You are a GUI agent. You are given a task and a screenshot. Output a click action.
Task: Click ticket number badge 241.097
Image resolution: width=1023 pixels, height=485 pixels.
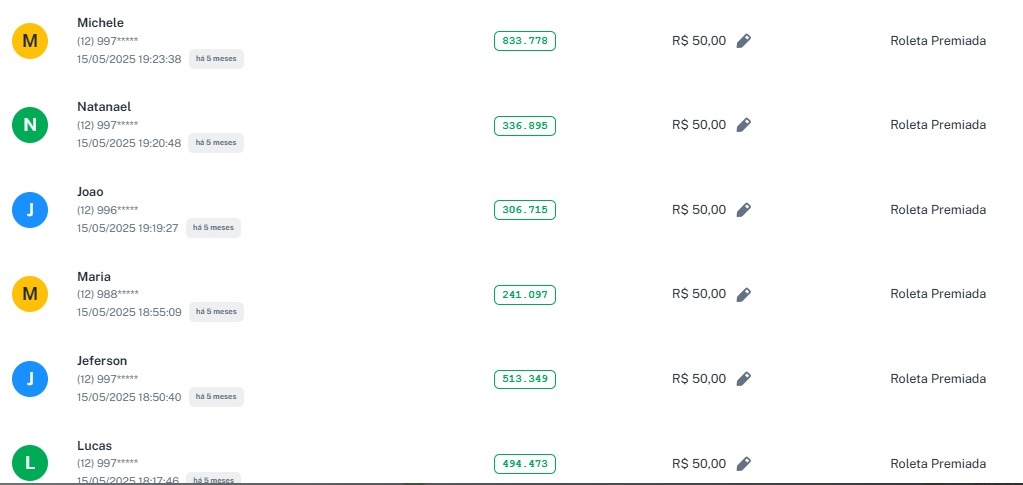(525, 295)
